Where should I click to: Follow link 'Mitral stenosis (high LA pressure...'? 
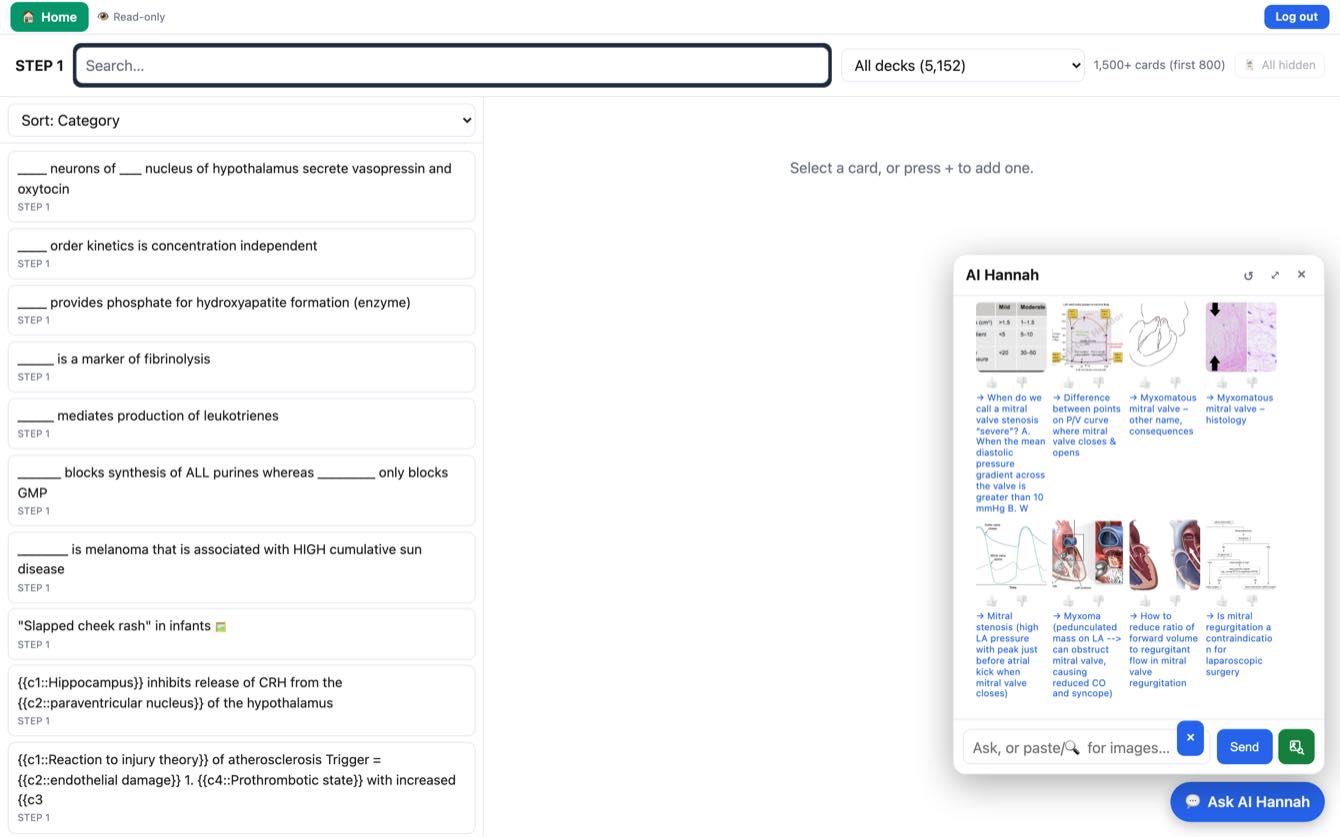(1010, 655)
